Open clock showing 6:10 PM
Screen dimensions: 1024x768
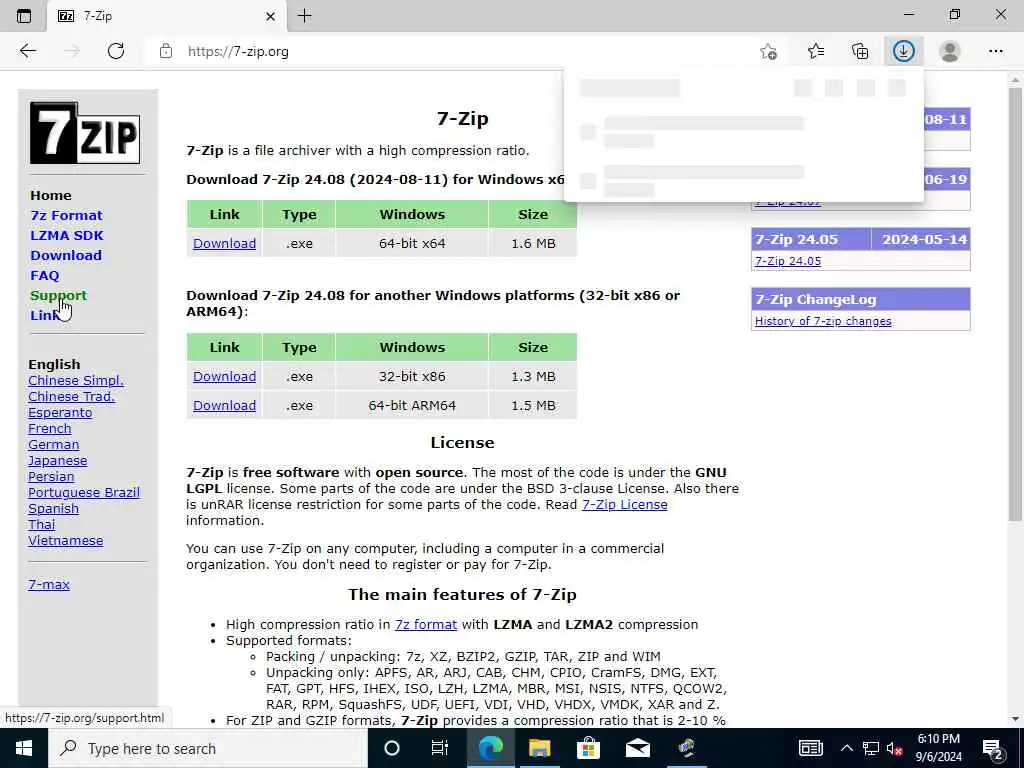[938, 748]
